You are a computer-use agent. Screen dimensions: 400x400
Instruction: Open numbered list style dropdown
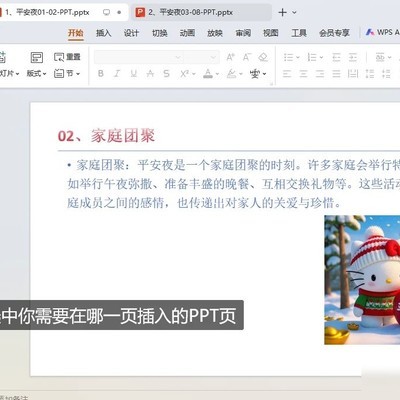(x=321, y=58)
